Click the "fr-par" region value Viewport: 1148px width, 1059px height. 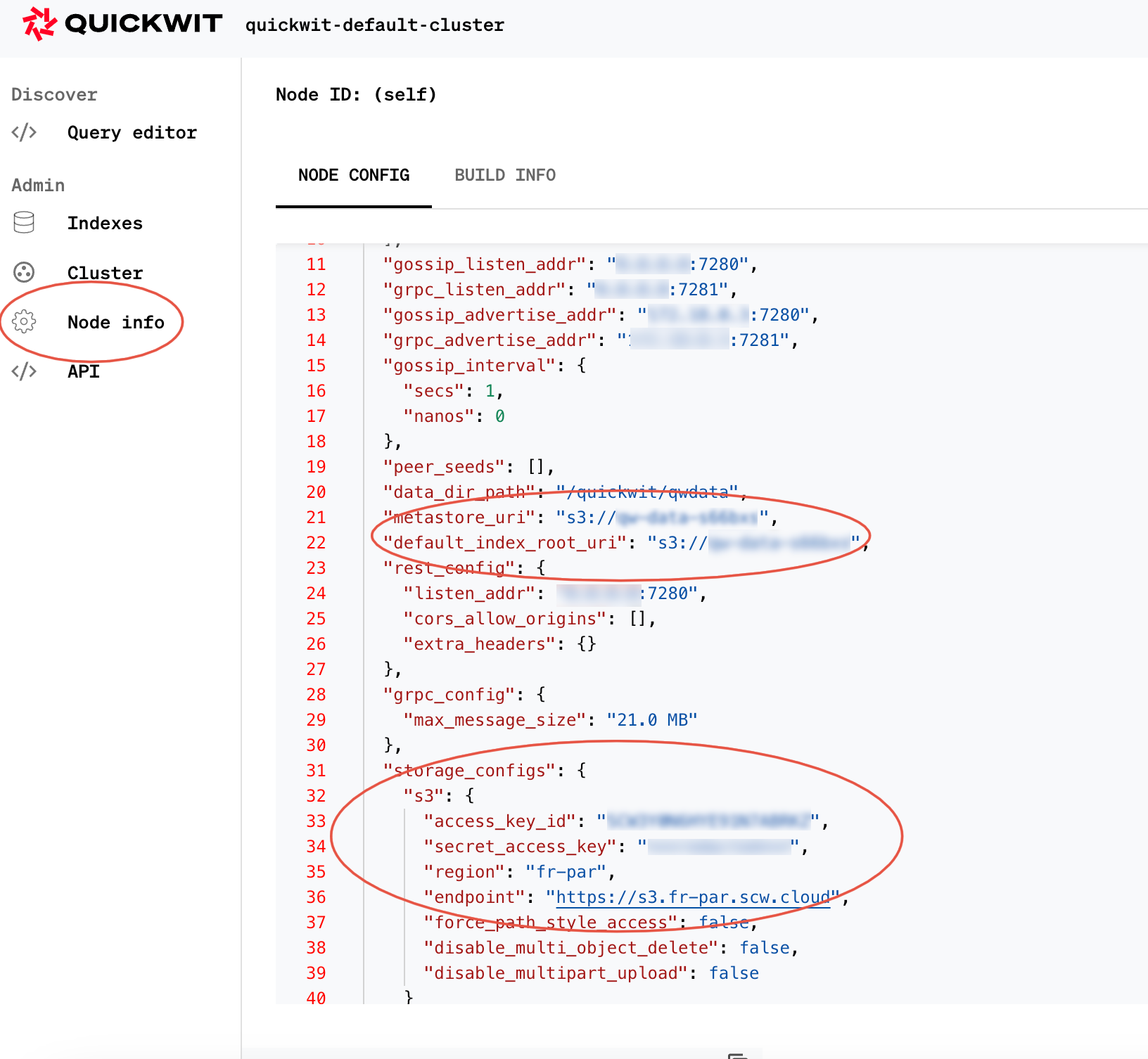click(x=566, y=872)
